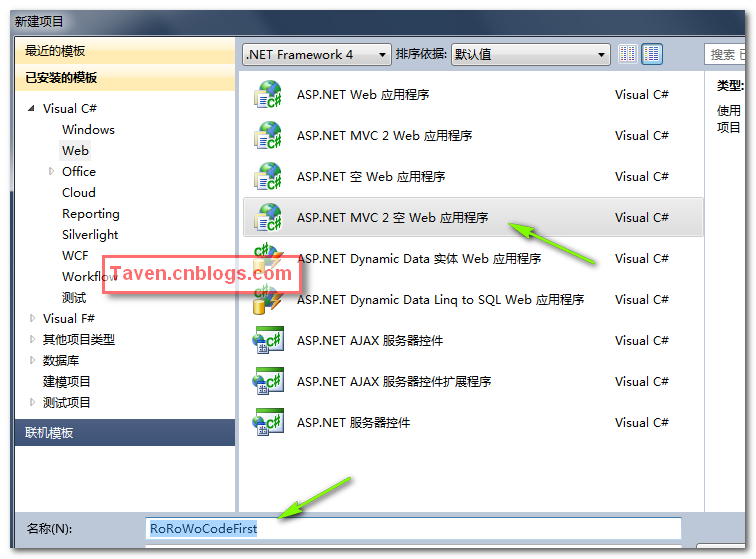Viewport: 756px width, 559px height.
Task: Choose ASP.NET 空 Web 应用程序 icon
Action: [x=268, y=177]
